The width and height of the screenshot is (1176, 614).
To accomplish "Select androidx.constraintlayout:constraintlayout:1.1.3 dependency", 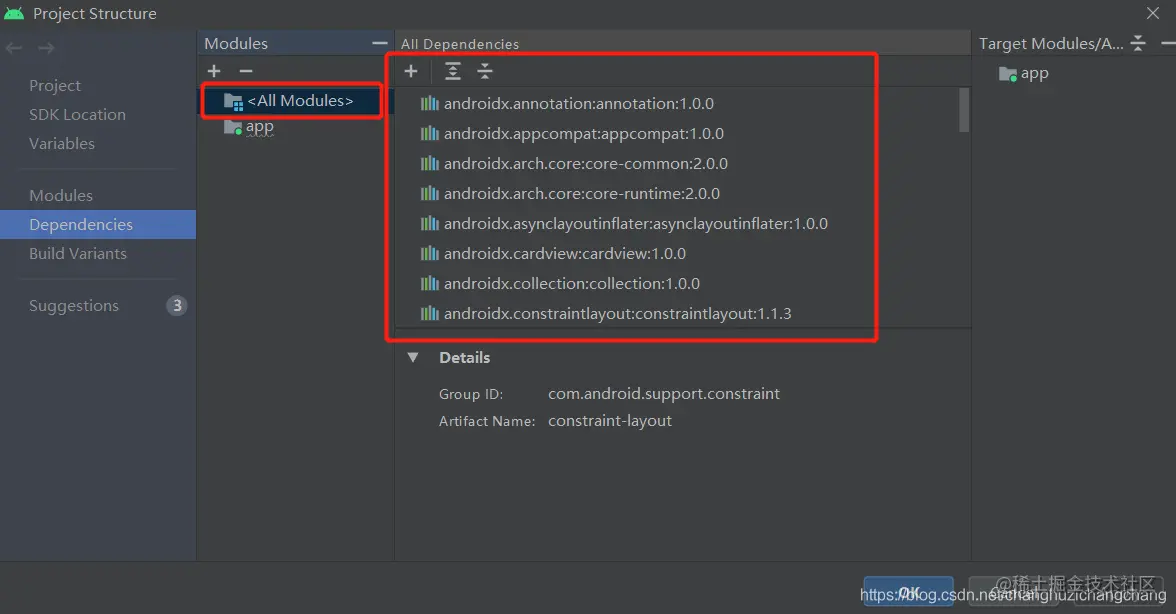I will click(617, 313).
